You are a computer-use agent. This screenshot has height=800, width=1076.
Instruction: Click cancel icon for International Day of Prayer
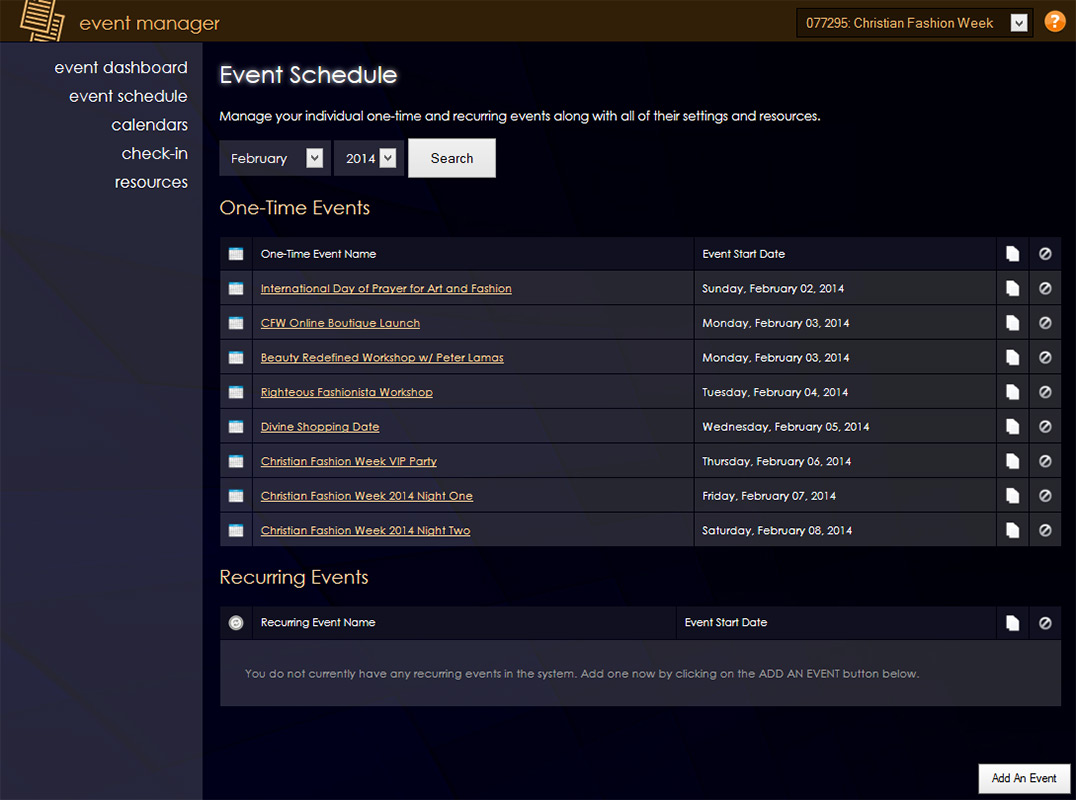click(x=1045, y=288)
